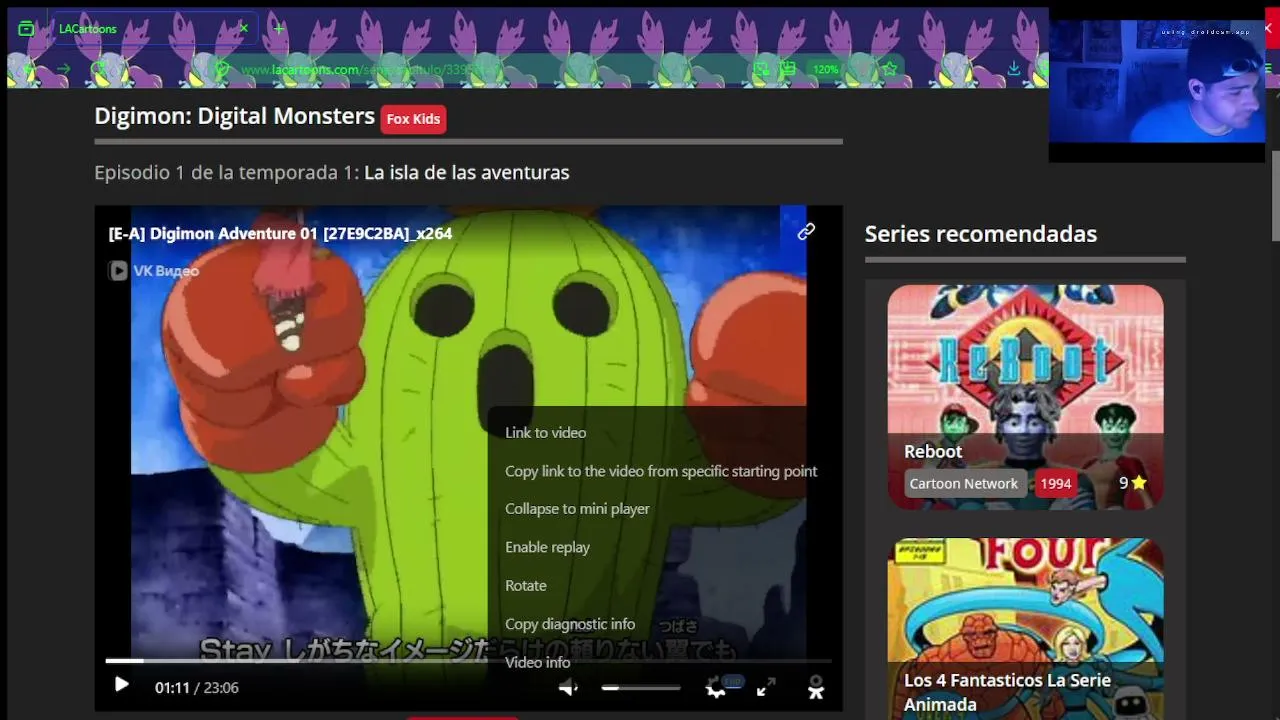Bookmark this page with the star
This screenshot has height=720, width=1280.
(889, 69)
